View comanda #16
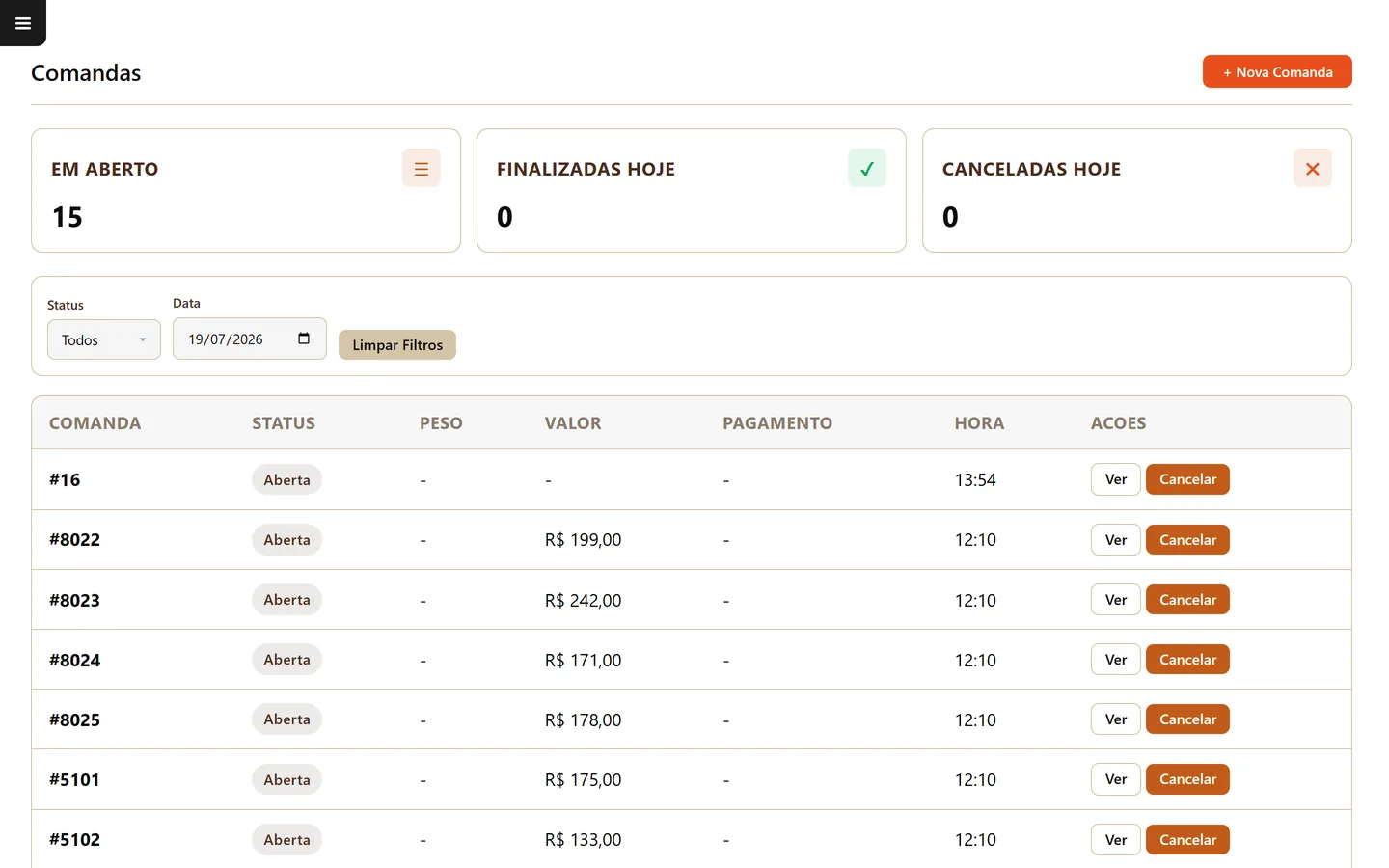 [1116, 479]
